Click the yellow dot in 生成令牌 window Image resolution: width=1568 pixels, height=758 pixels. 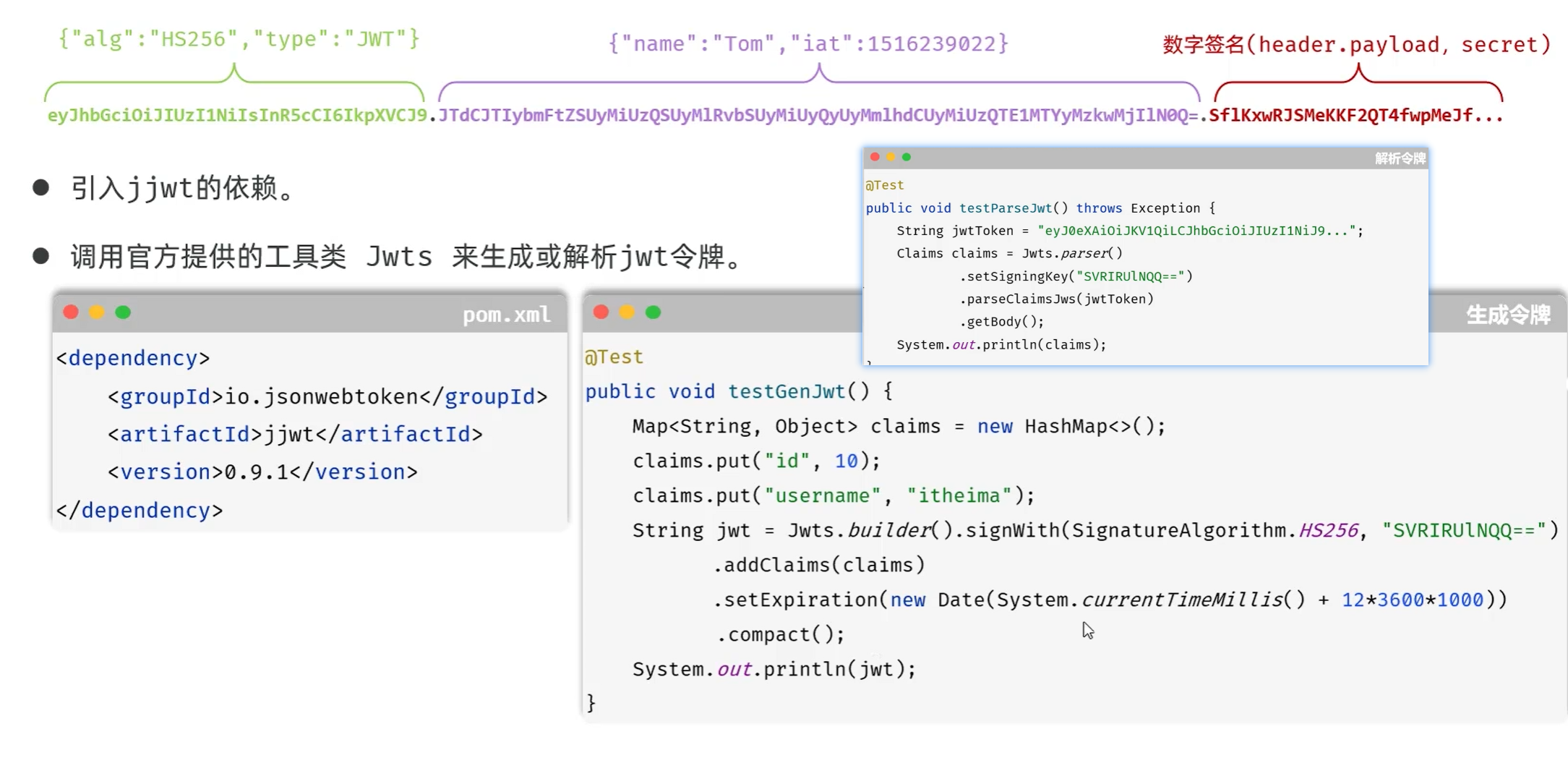627,312
